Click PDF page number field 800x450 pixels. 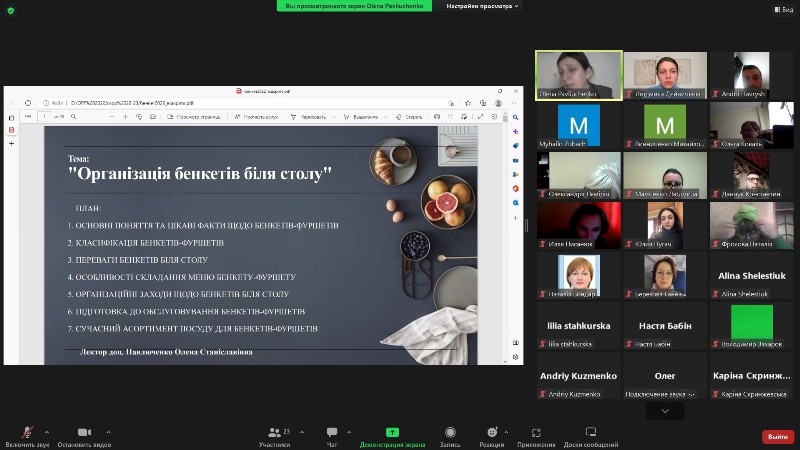45,117
